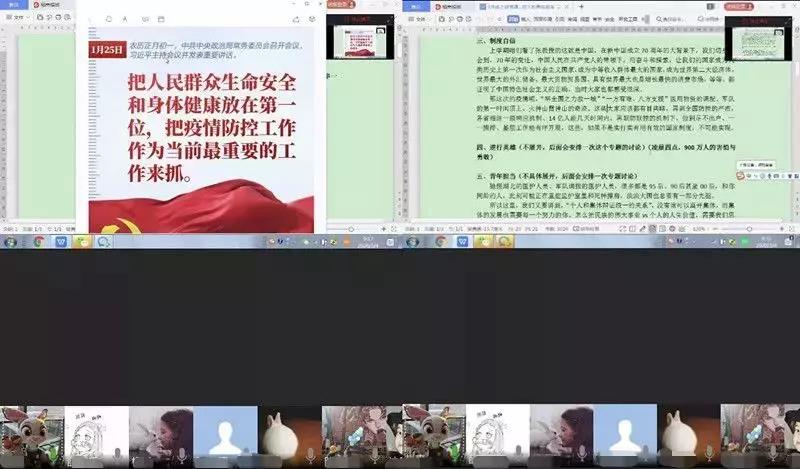Viewport: 800px width, 469px height.
Task: Open the 审阅 ribbon tab
Action: (x=572, y=19)
